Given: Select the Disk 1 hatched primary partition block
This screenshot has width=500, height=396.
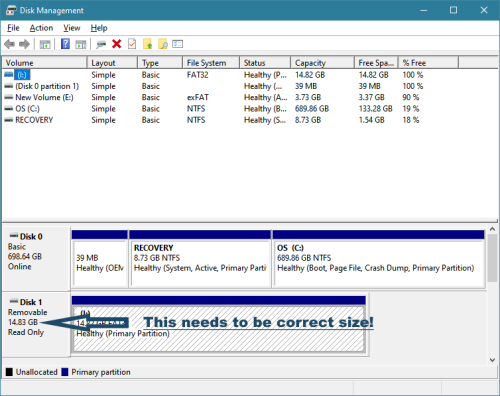Looking at the screenshot, I should pos(219,325).
